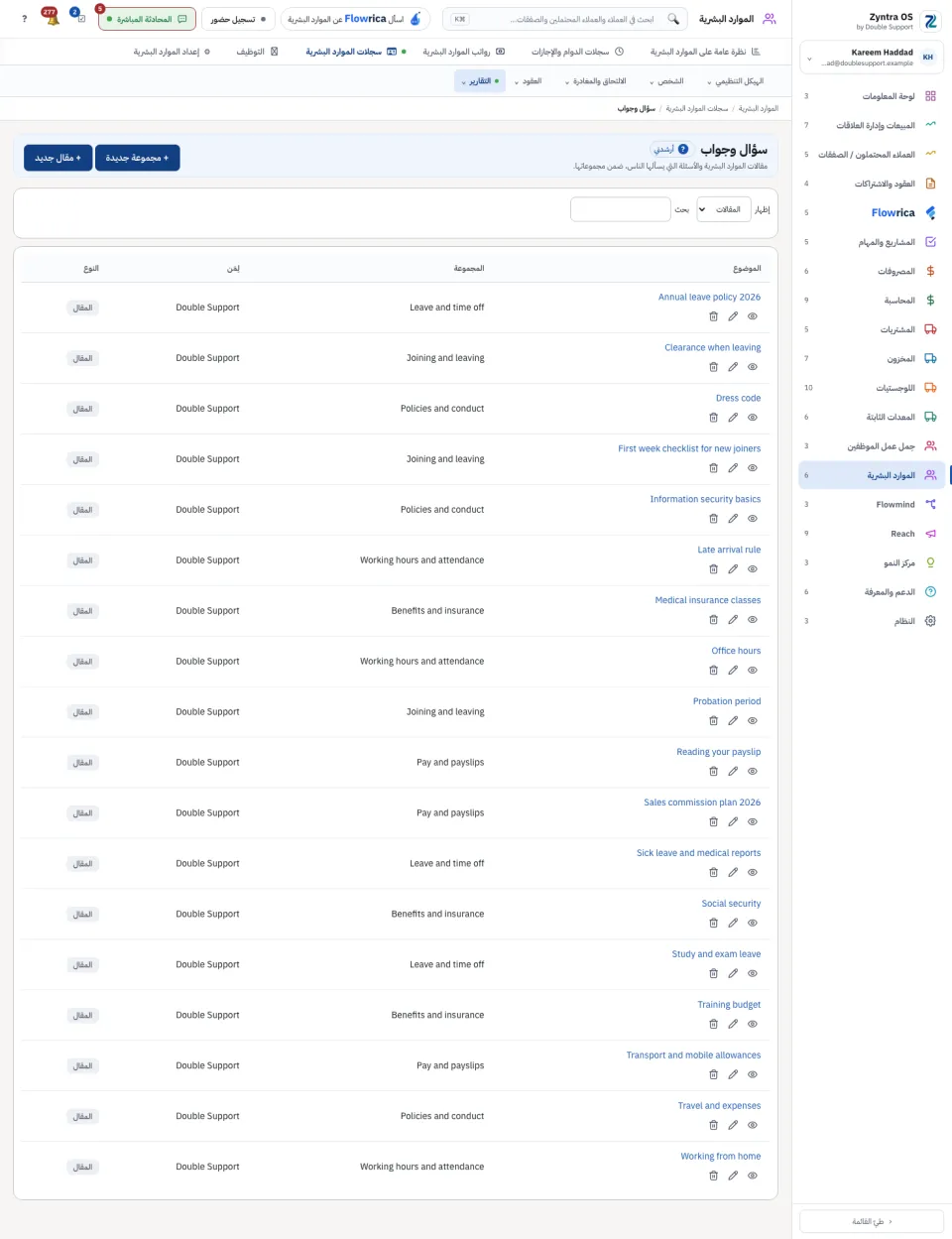The width and height of the screenshot is (952, 1239).
Task: Switch to the "نظرة عامة على الموارد البشرية" tab
Action: tap(705, 52)
